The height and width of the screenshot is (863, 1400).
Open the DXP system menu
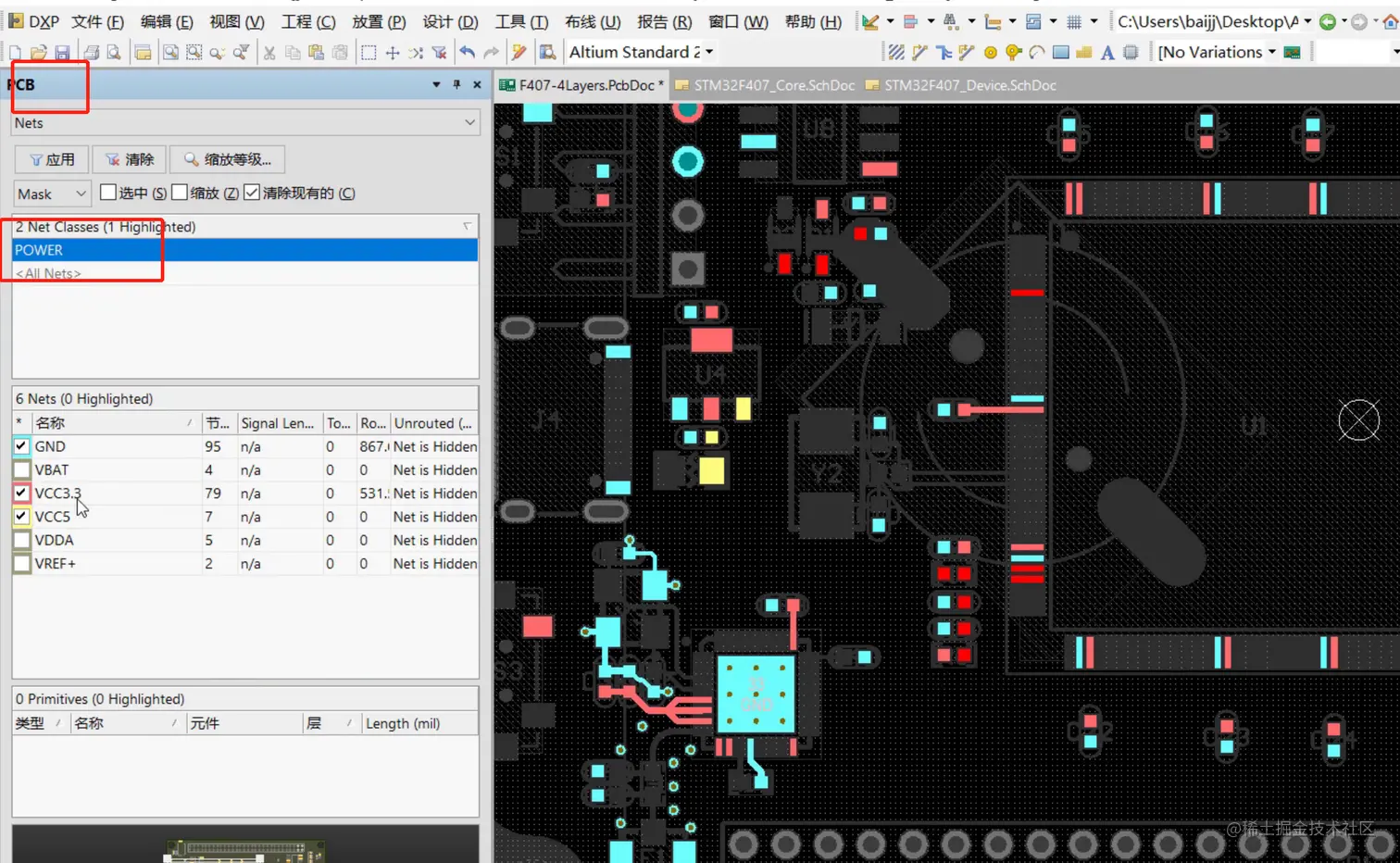(x=33, y=21)
